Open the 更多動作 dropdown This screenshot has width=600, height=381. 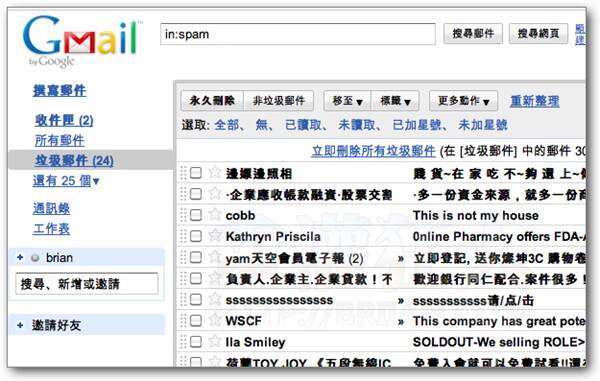pos(463,101)
